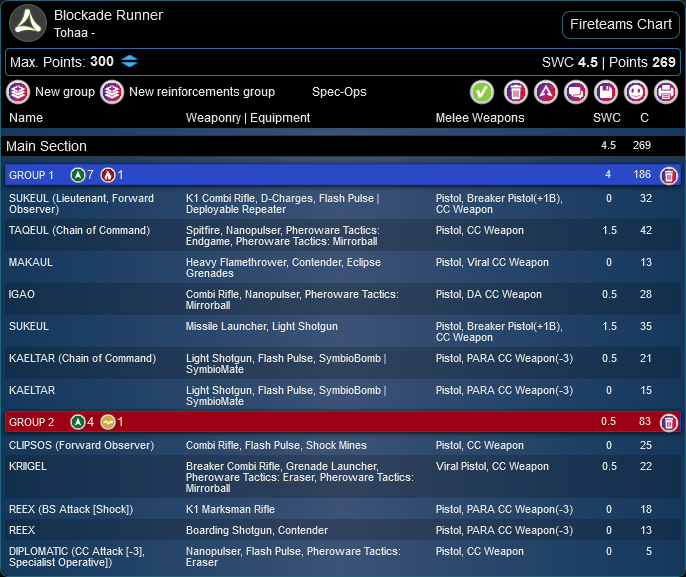The image size is (686, 577).
Task: Select the KRIIGEL trooper row
Action: tap(343, 477)
